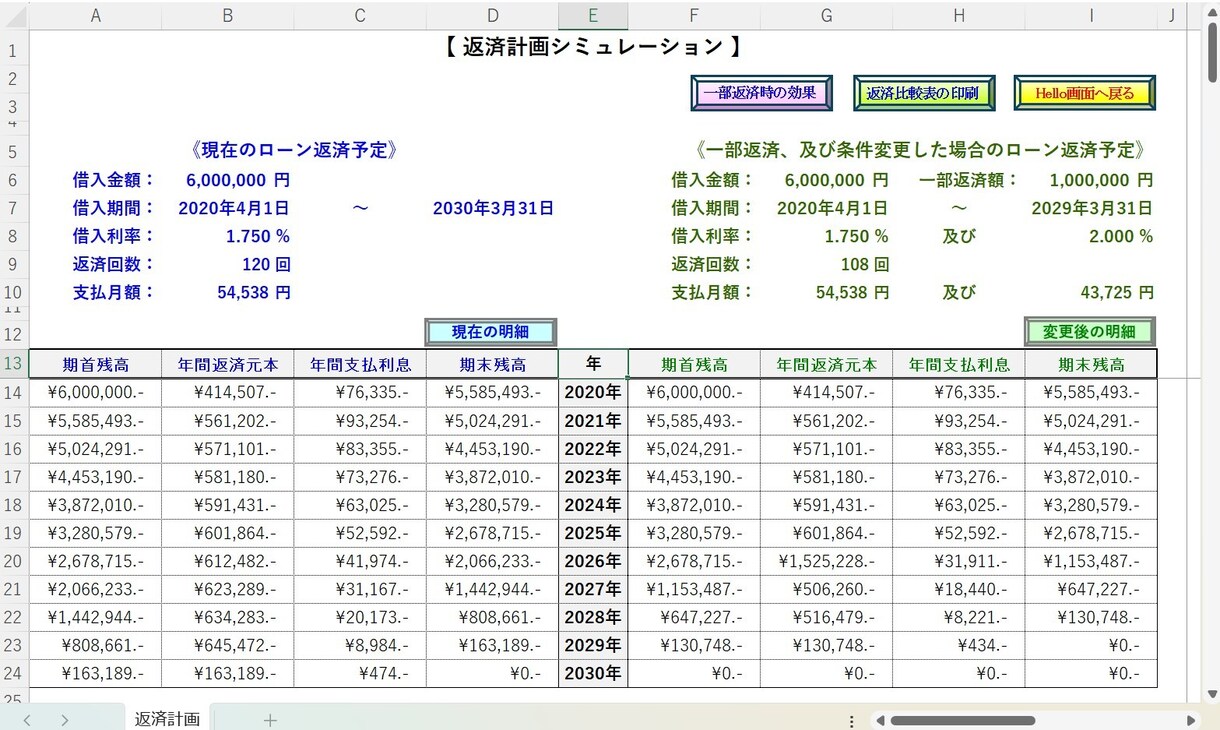
Task: Select column E header
Action: tap(593, 15)
